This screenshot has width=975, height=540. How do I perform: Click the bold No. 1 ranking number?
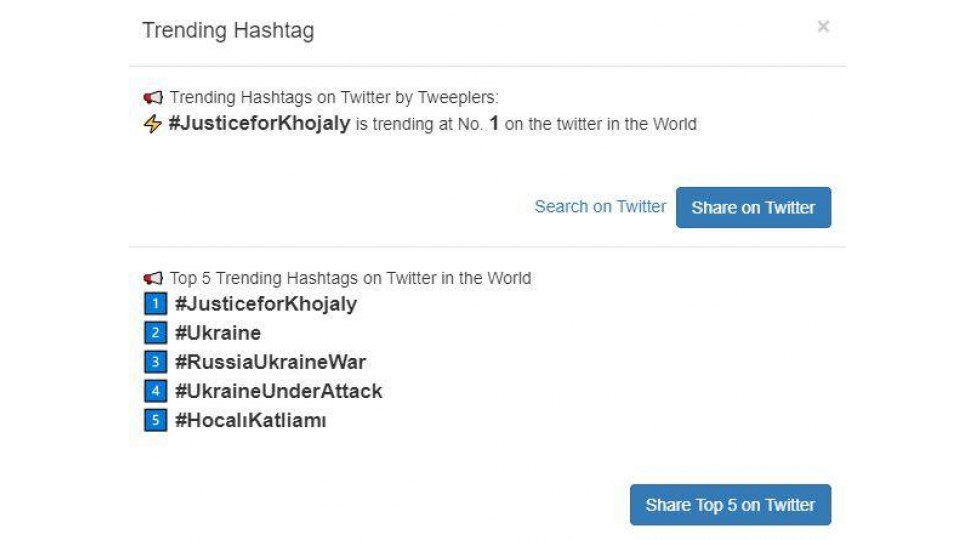point(493,125)
